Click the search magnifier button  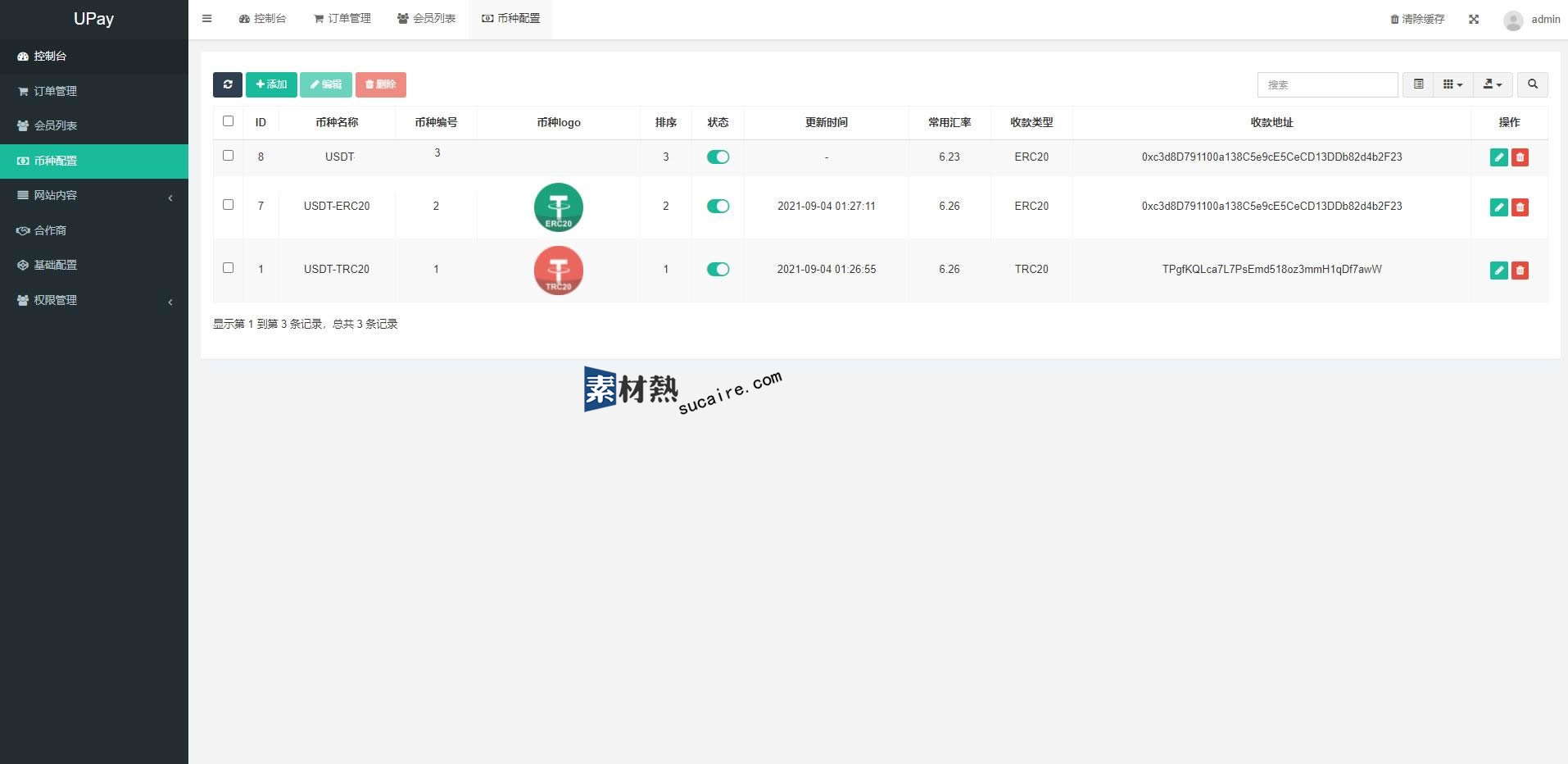1532,84
